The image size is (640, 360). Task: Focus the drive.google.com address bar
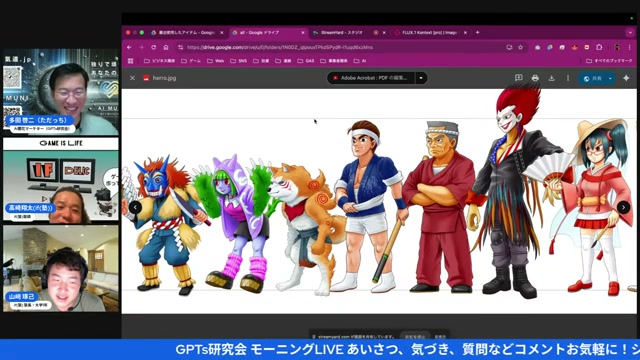(x=344, y=47)
